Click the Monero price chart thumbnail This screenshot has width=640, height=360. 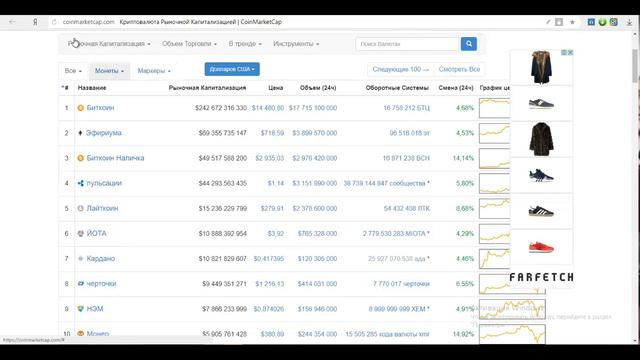pos(513,333)
